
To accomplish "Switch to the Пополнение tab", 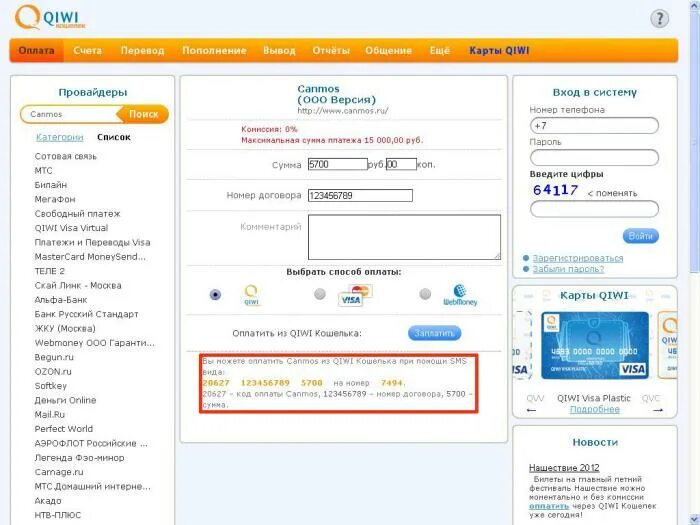I will point(214,50).
